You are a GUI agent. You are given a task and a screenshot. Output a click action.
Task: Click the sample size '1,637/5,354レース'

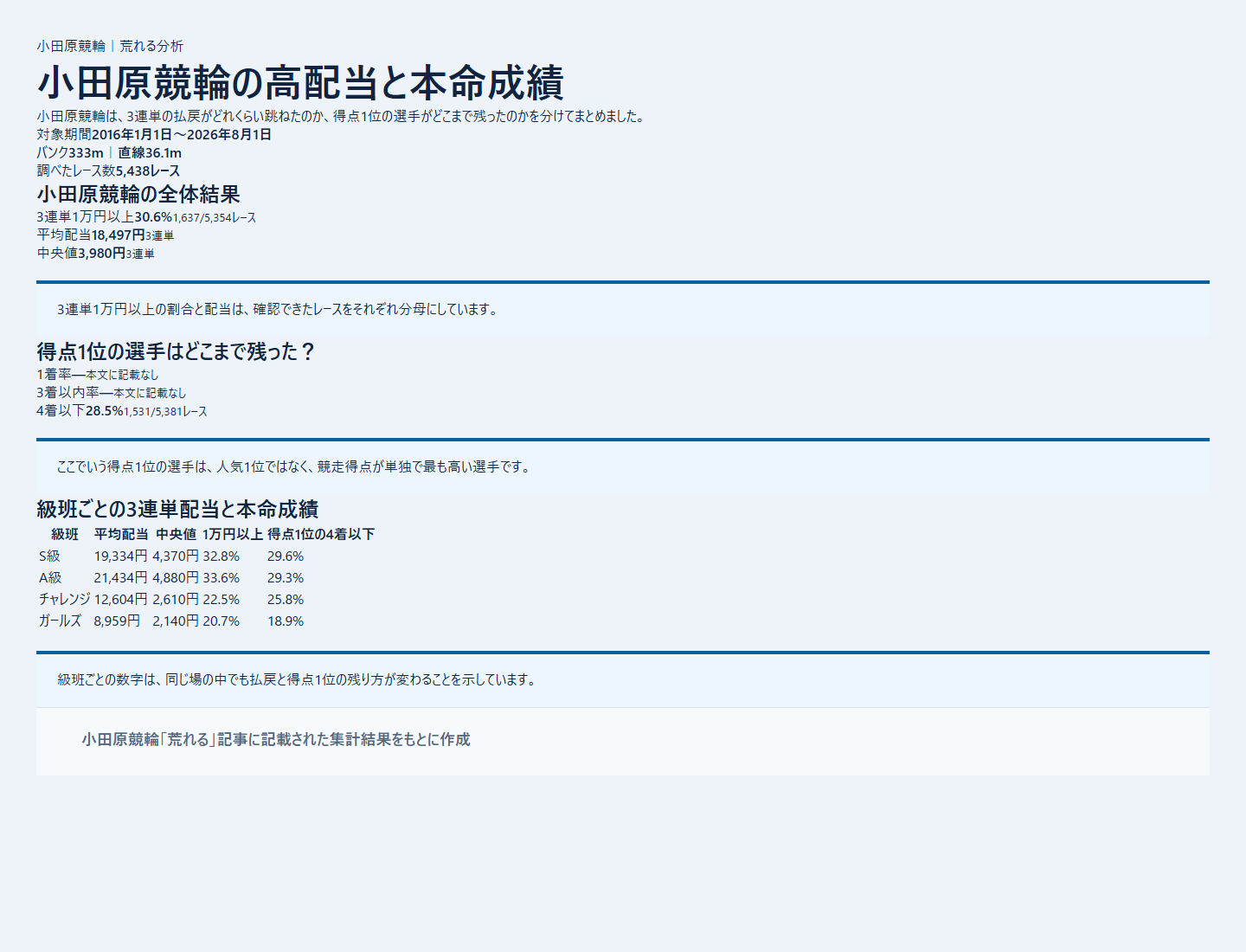215,217
